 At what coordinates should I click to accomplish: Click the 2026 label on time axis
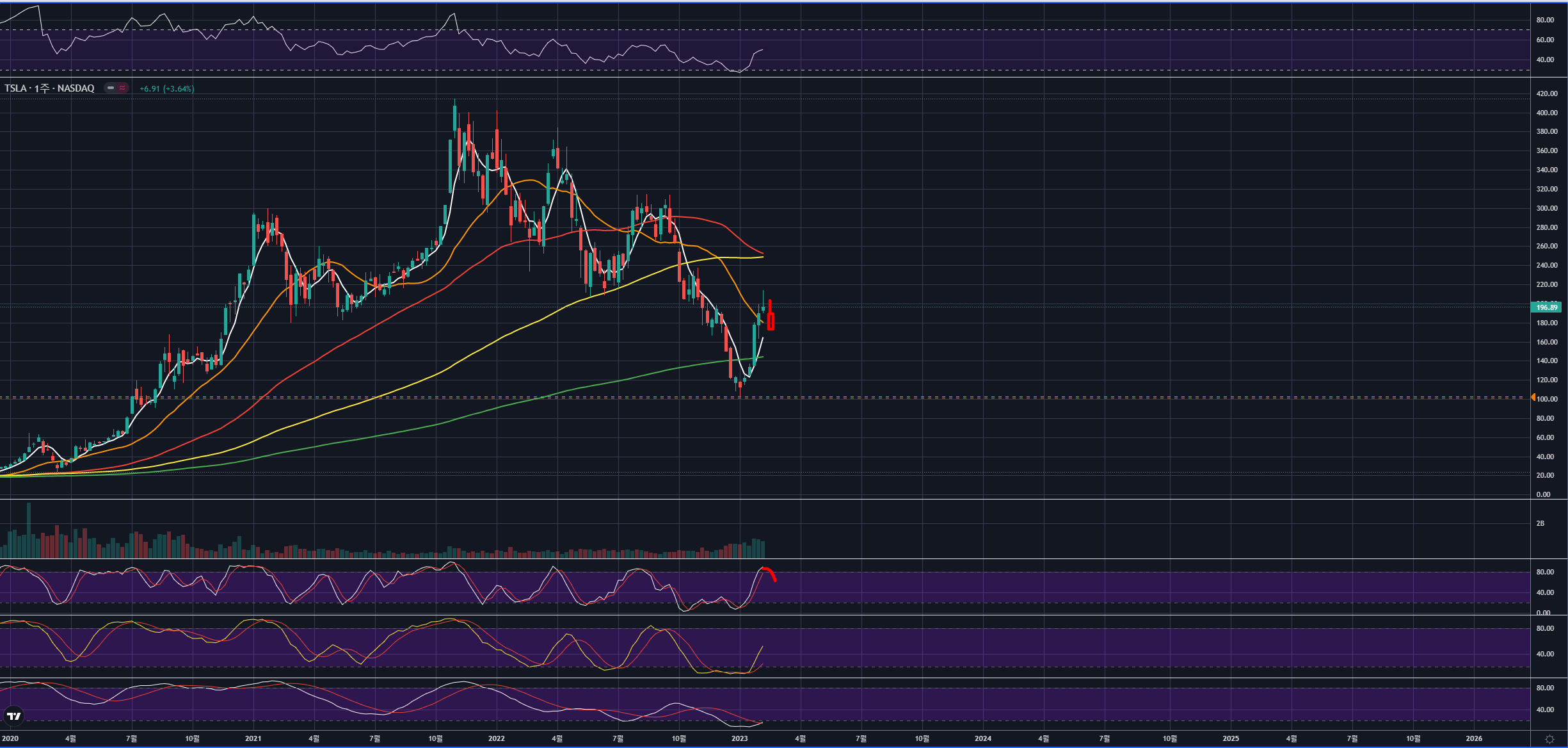coord(1473,738)
